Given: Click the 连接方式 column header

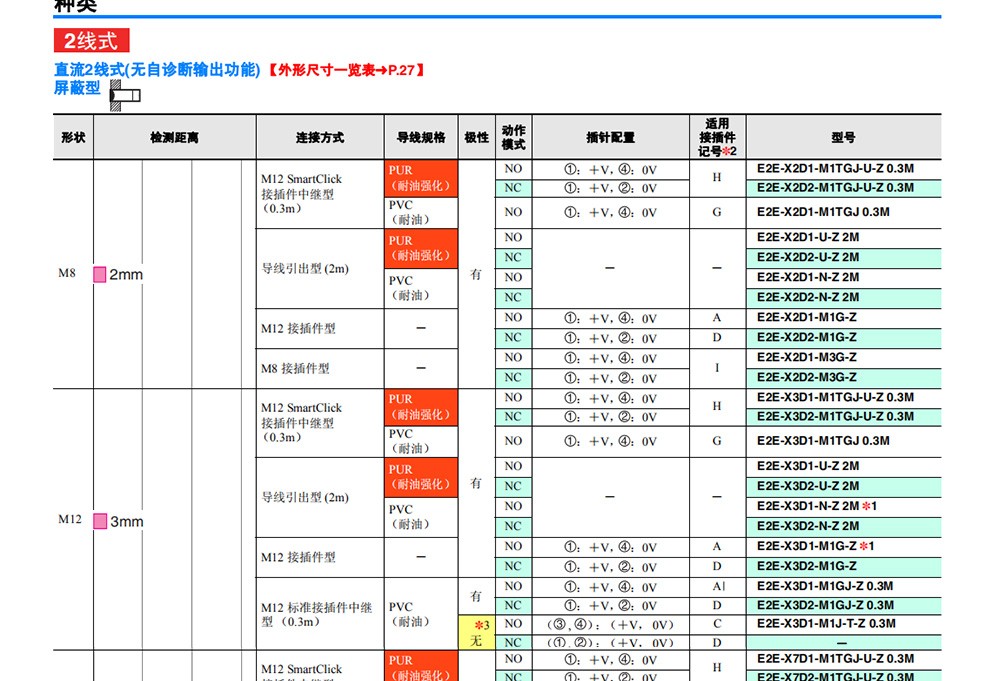Looking at the screenshot, I should pyautogui.click(x=319, y=137).
